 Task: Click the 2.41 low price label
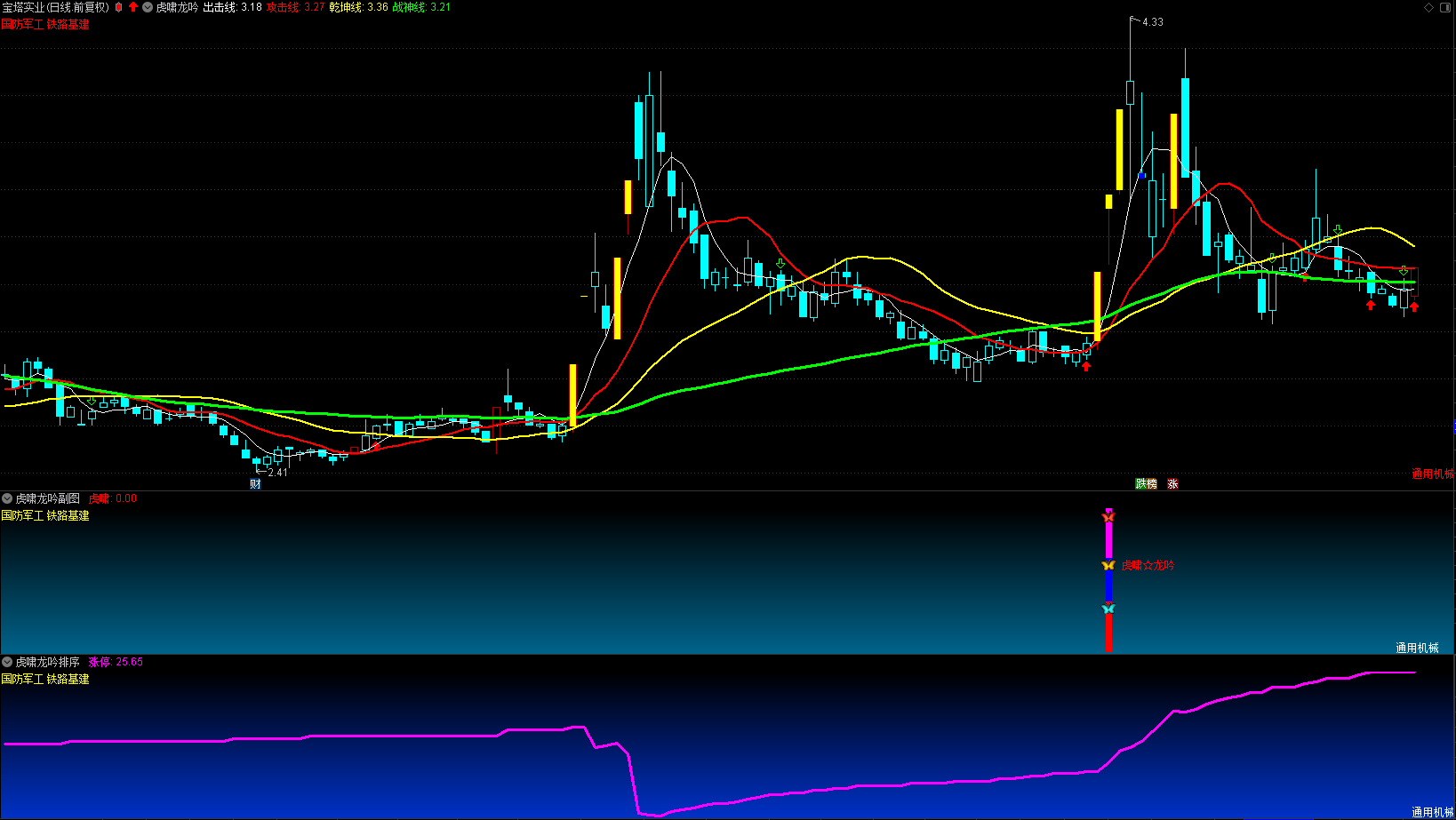pyautogui.click(x=278, y=473)
